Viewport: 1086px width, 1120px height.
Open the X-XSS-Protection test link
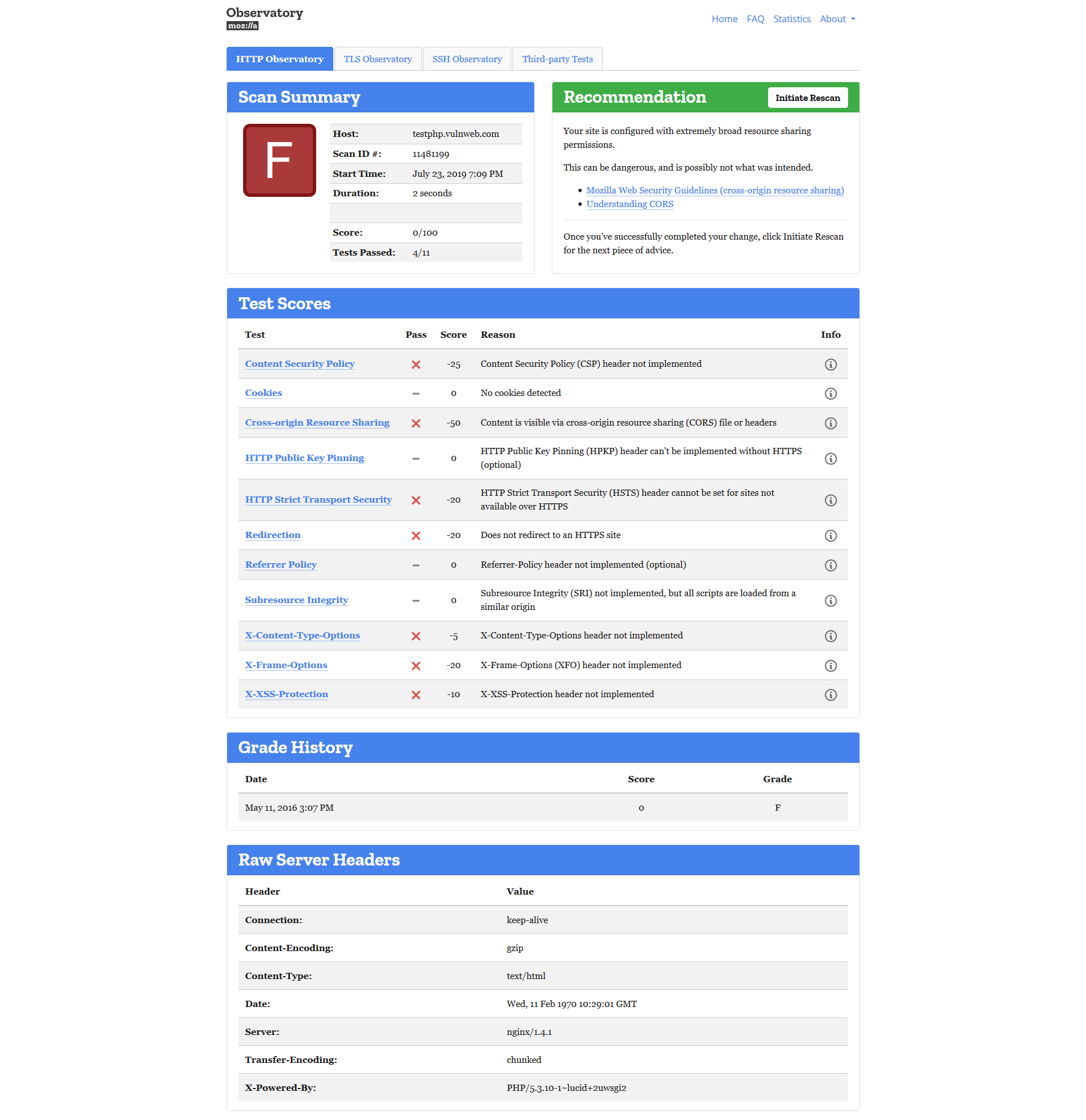point(286,695)
